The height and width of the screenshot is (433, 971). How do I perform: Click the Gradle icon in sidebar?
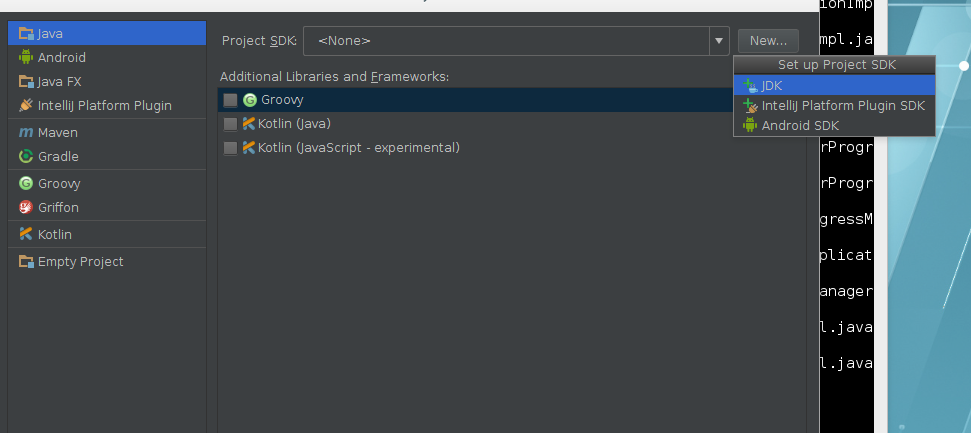click(x=25, y=157)
